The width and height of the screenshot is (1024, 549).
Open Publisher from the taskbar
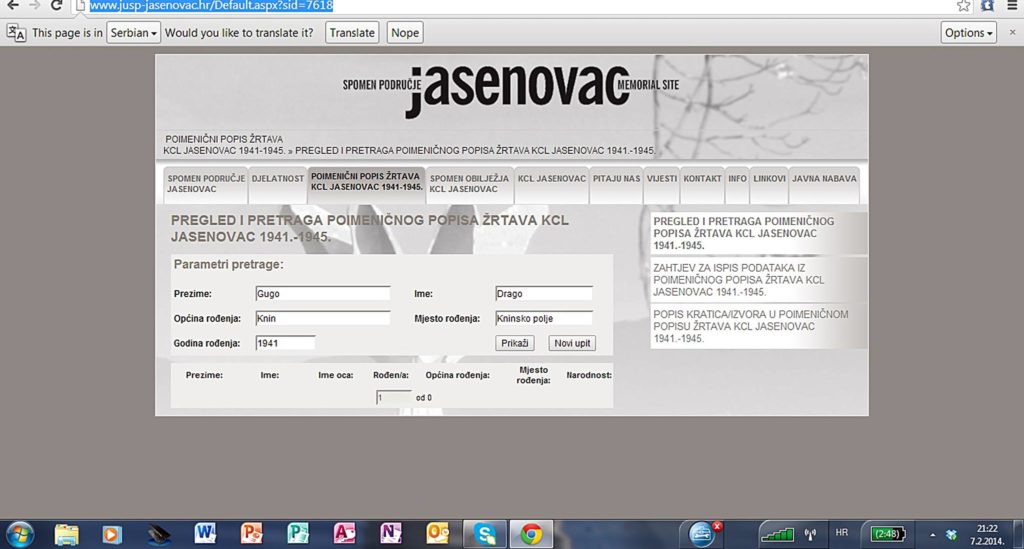pos(298,533)
